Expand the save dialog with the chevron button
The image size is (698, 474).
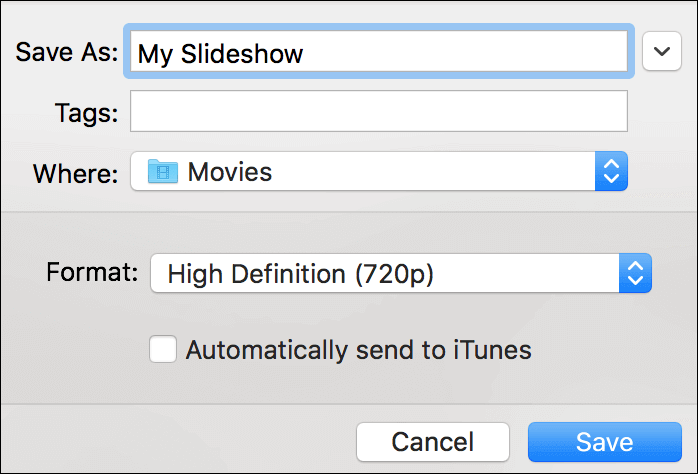[x=661, y=52]
